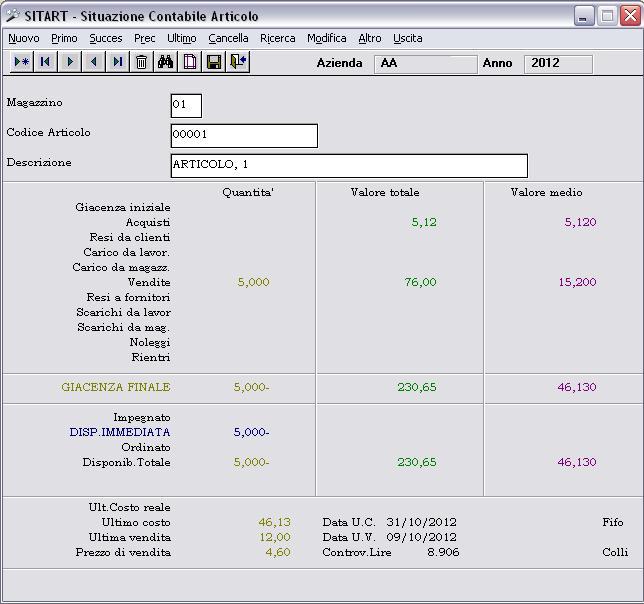The height and width of the screenshot is (604, 644).
Task: Click the Magazzino input field
Action: (186, 106)
